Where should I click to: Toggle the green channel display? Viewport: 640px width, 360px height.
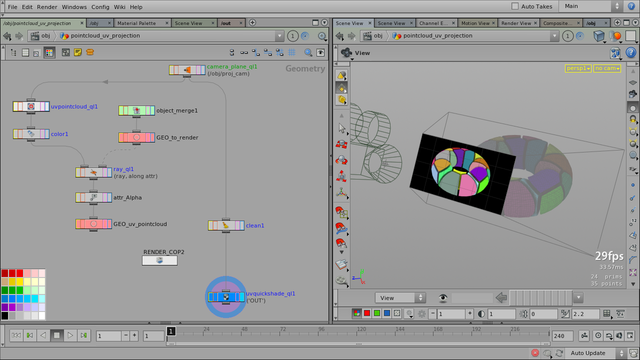pyautogui.click(x=377, y=313)
